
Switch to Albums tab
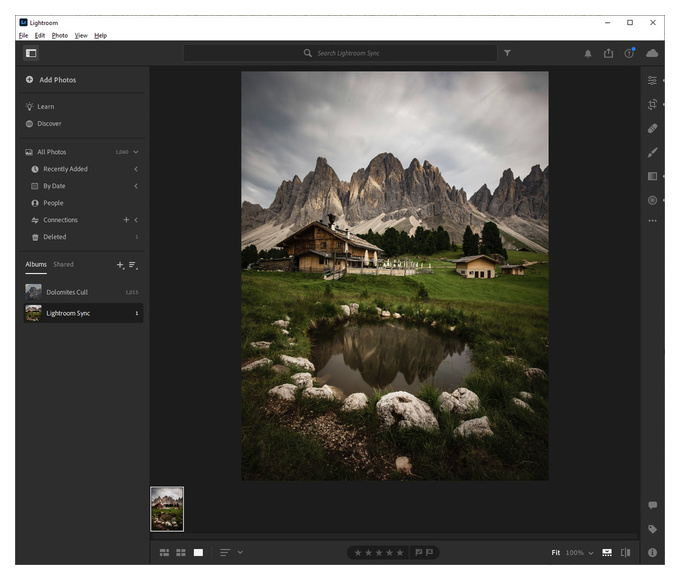(36, 264)
